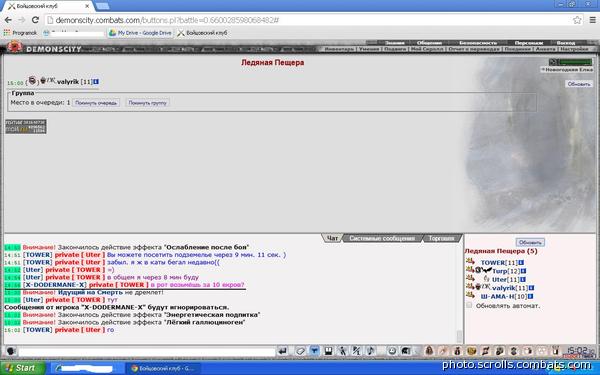This screenshot has width=600, height=375.
Task: Click the music note sound icon
Action: tap(370, 351)
